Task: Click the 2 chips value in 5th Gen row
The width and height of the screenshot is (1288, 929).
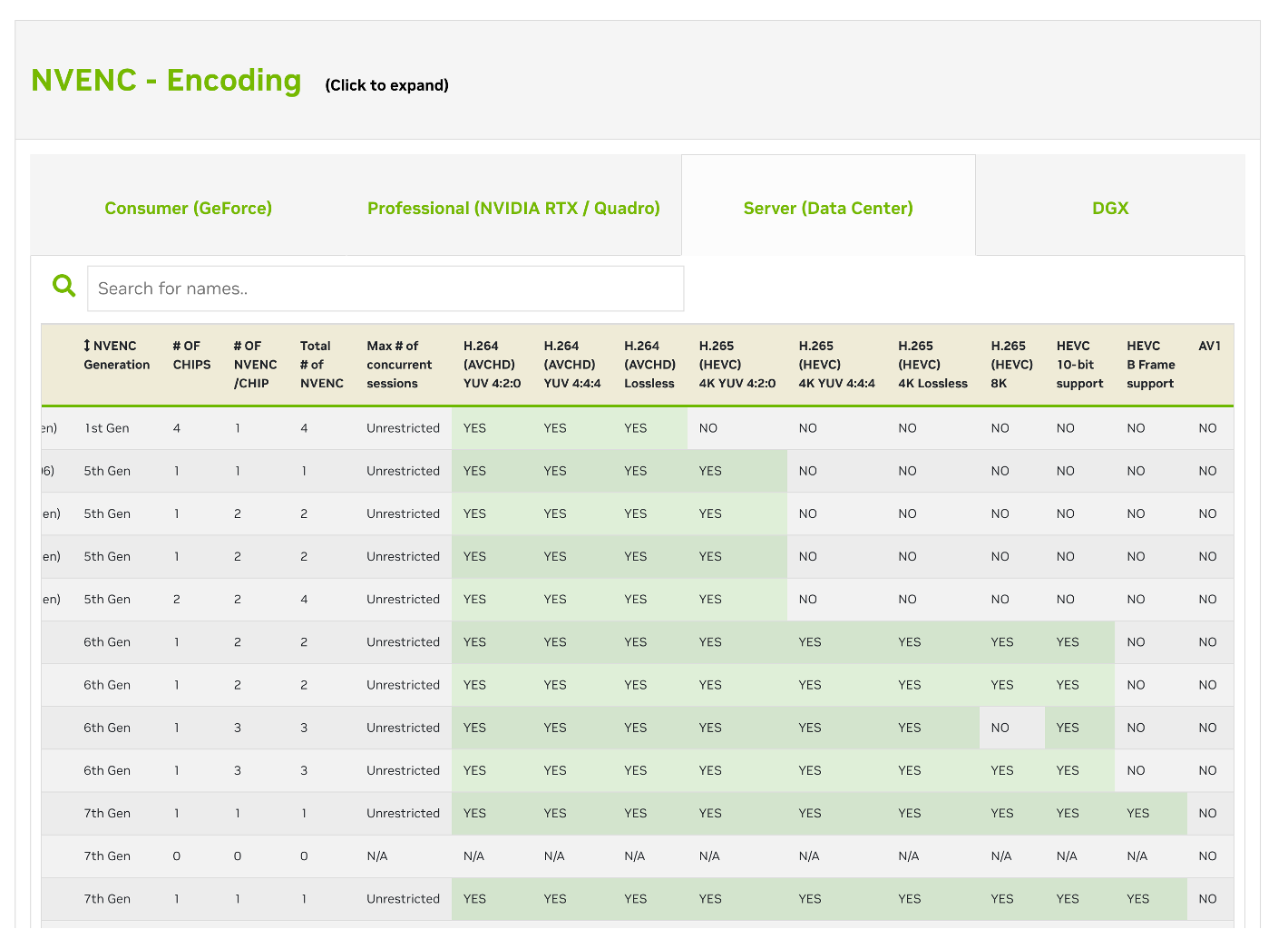Action: click(177, 599)
